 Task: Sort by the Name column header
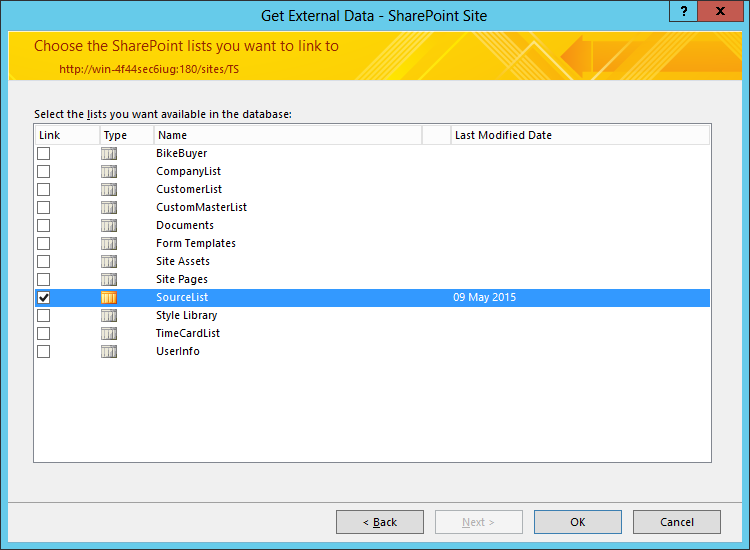pos(288,135)
